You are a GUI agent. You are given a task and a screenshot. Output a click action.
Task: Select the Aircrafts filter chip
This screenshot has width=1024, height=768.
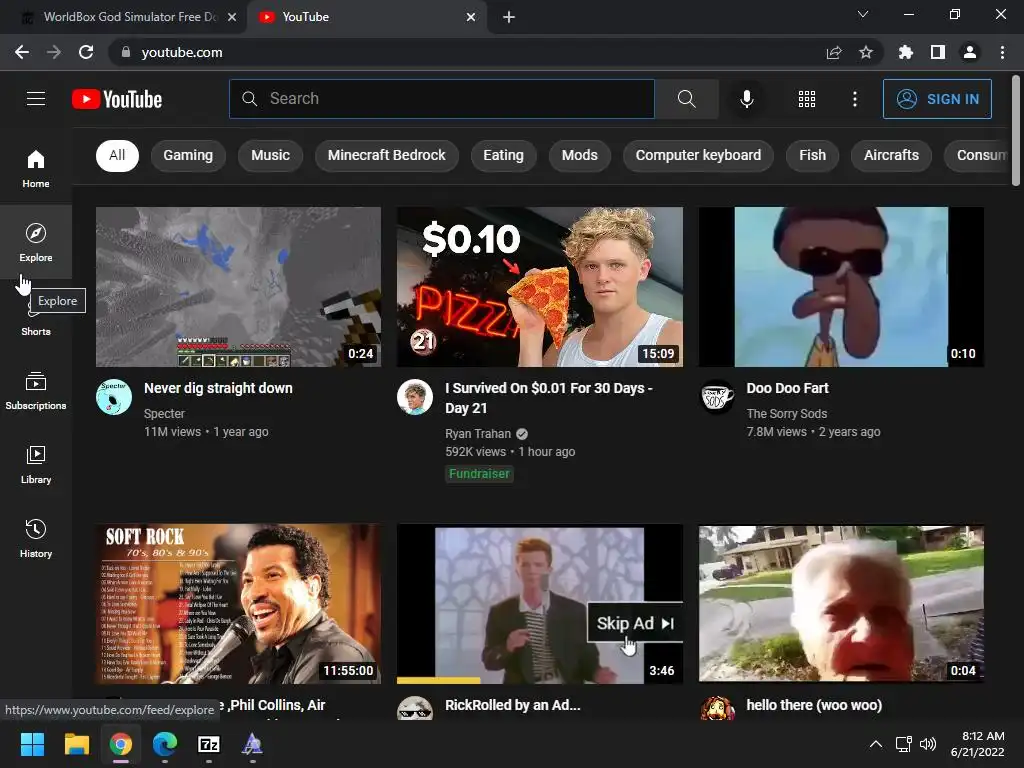[x=891, y=155]
